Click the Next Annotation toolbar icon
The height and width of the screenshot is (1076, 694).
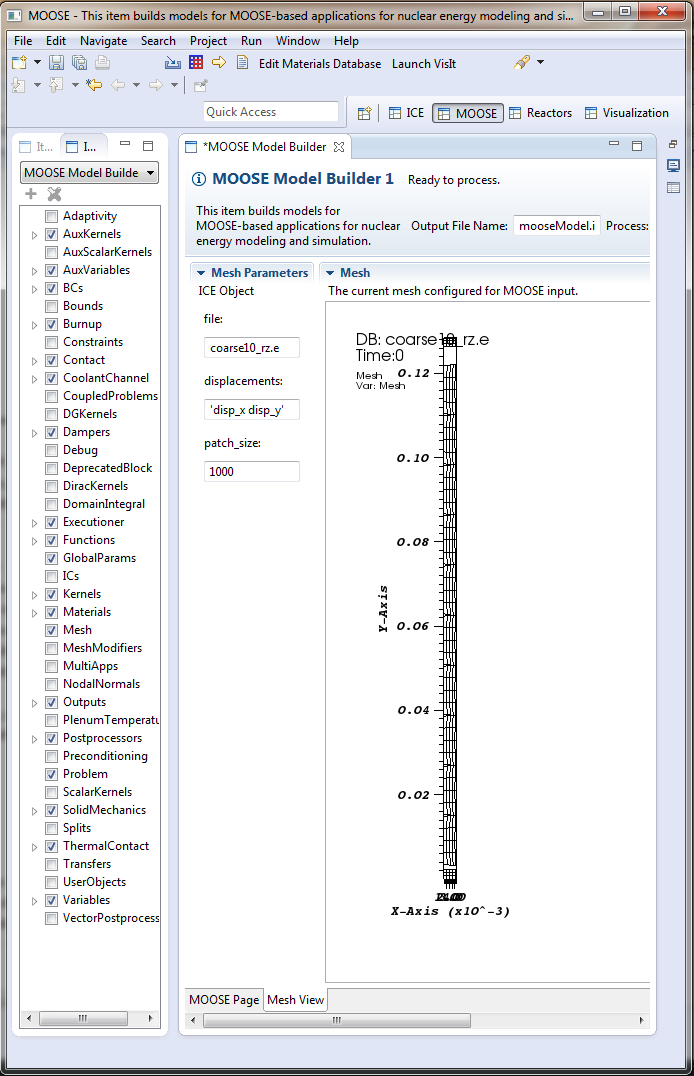19,85
